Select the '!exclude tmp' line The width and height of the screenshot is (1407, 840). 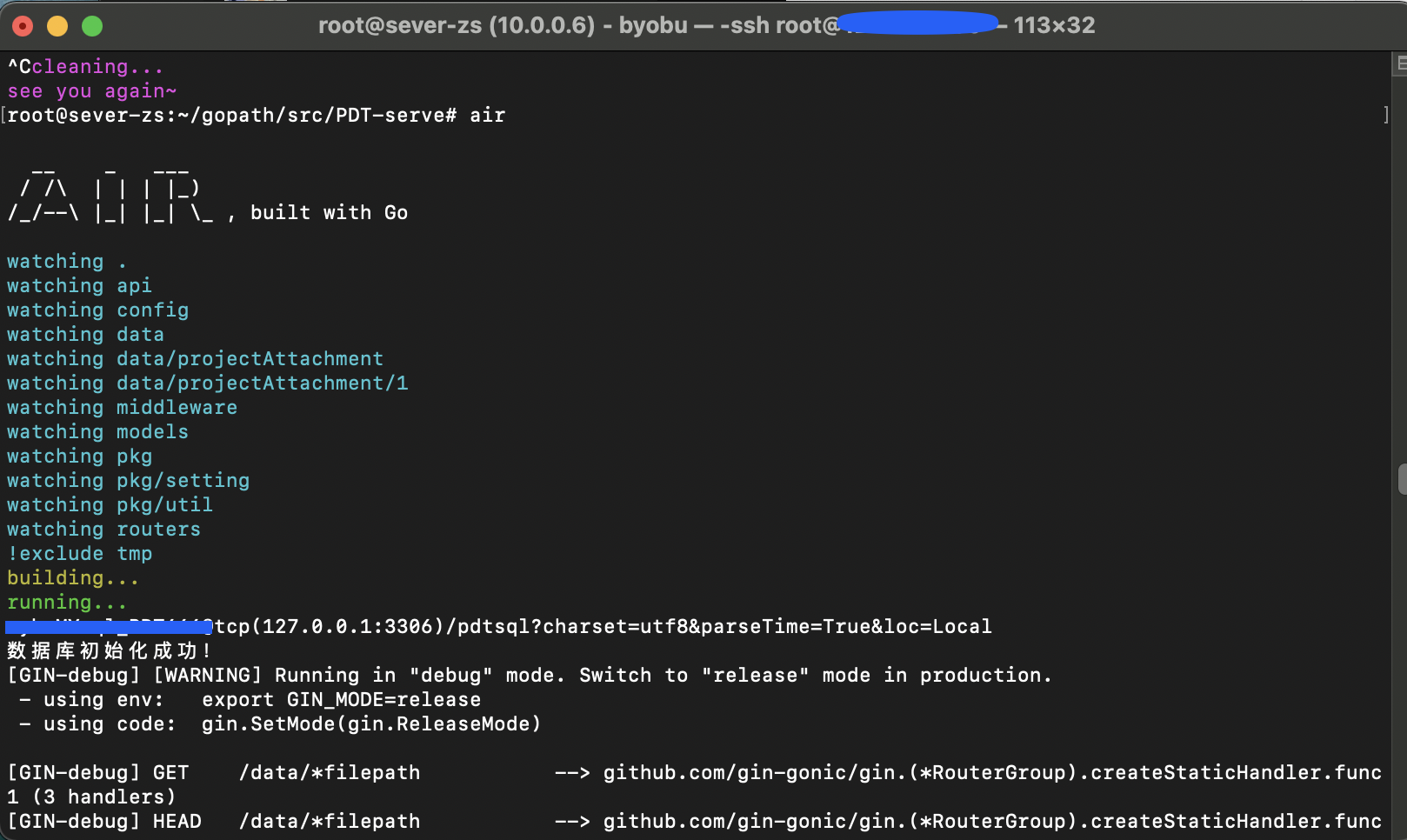click(79, 553)
